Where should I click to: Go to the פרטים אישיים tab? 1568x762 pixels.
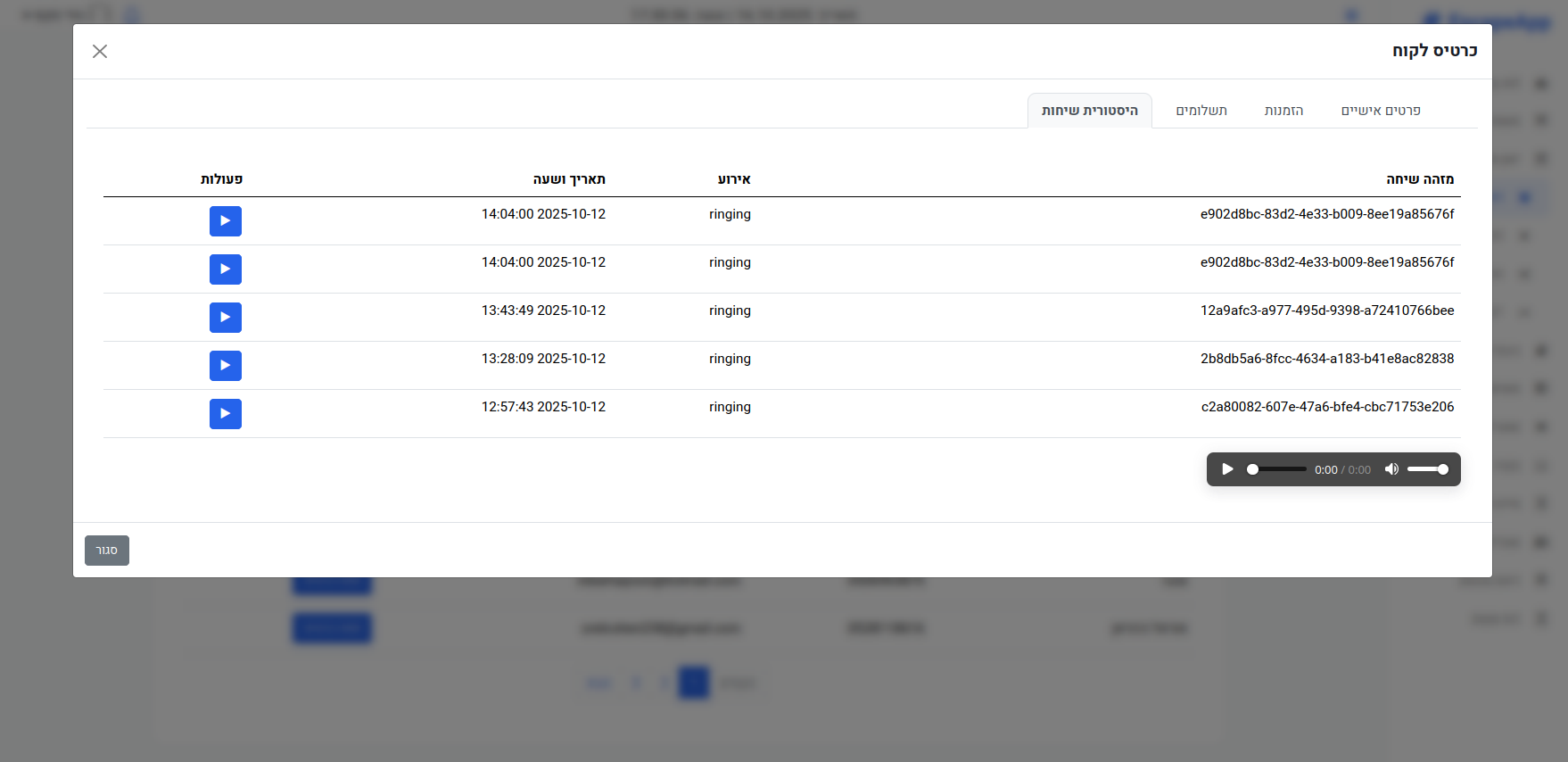pyautogui.click(x=1380, y=111)
